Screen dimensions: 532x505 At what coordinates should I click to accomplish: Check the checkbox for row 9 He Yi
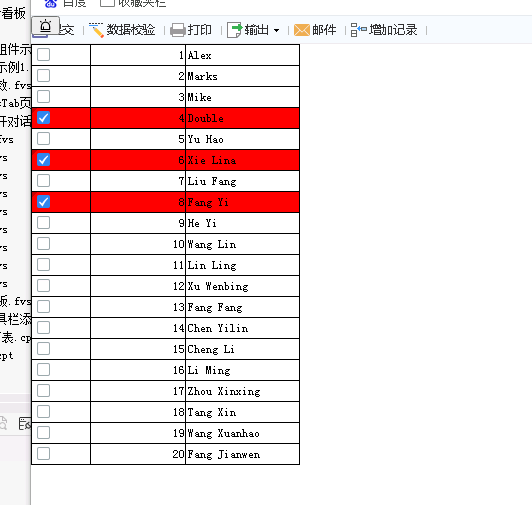[x=43, y=223]
